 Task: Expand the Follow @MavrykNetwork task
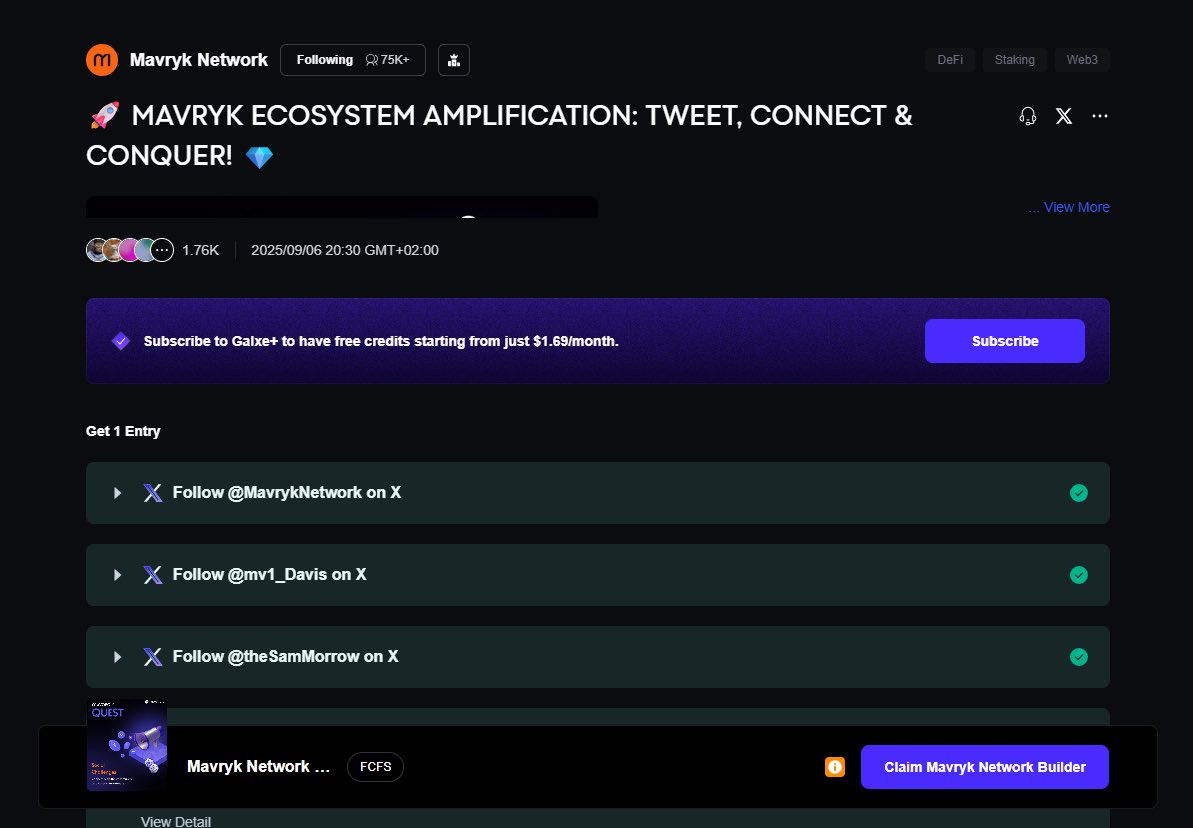point(117,493)
